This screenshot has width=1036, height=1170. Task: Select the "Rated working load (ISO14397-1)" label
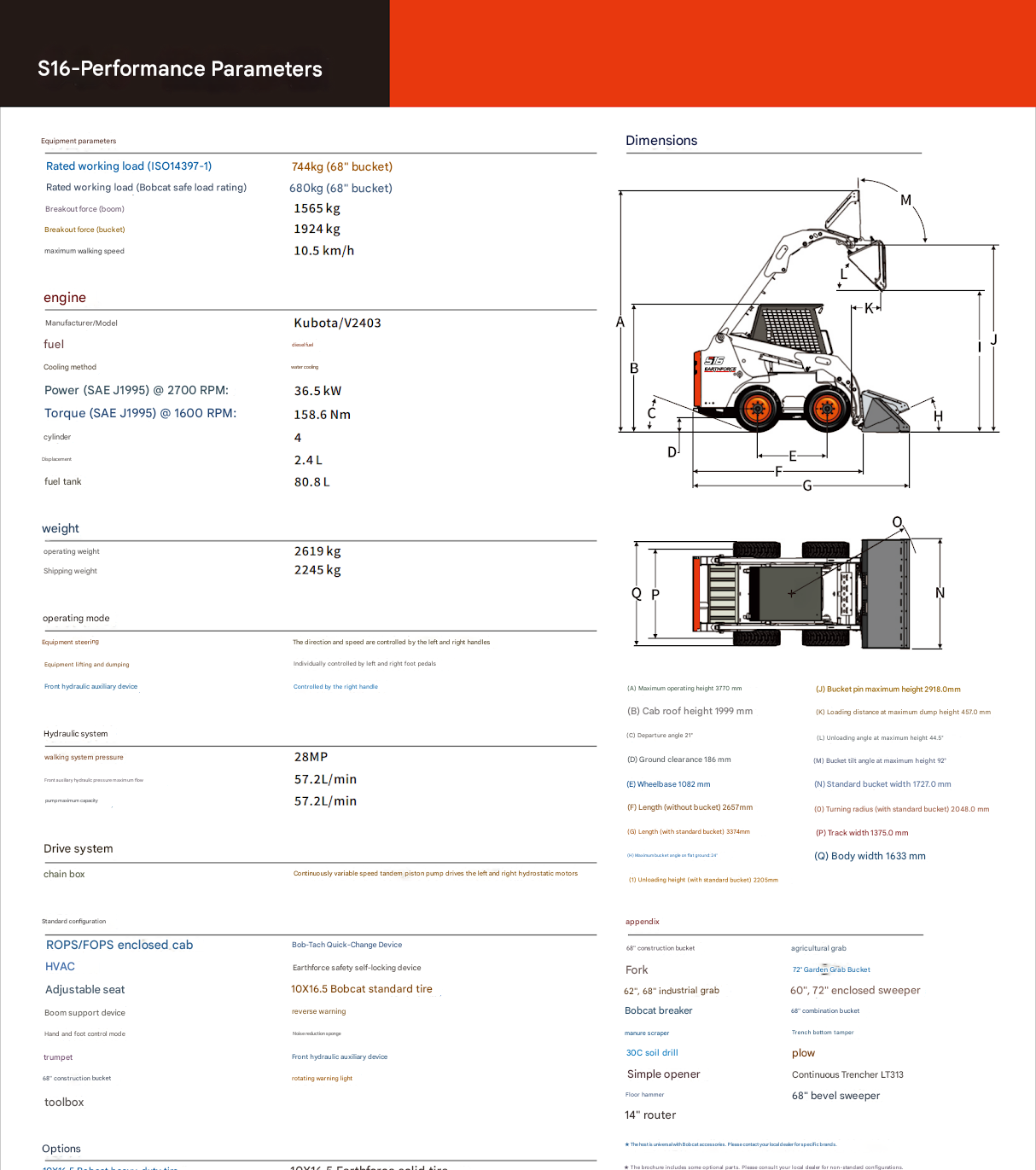coord(129,166)
